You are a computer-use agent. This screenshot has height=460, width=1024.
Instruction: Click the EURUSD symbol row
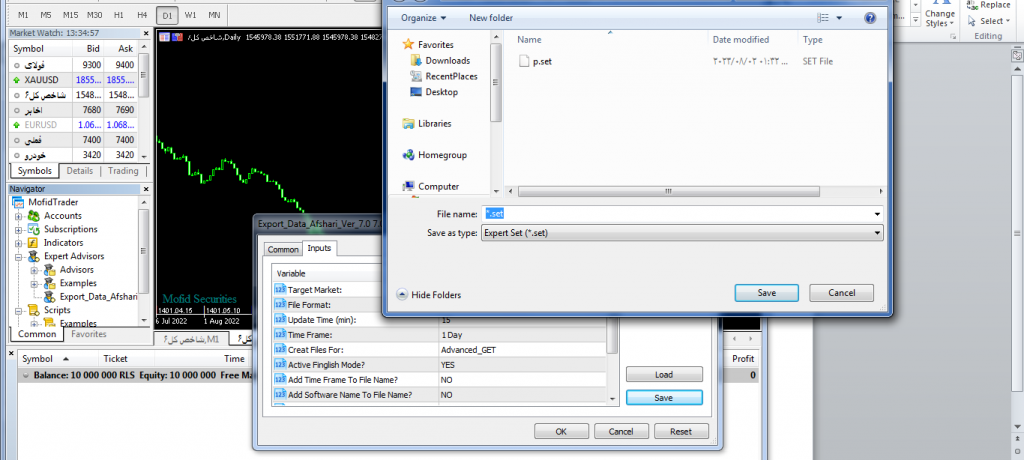74,125
